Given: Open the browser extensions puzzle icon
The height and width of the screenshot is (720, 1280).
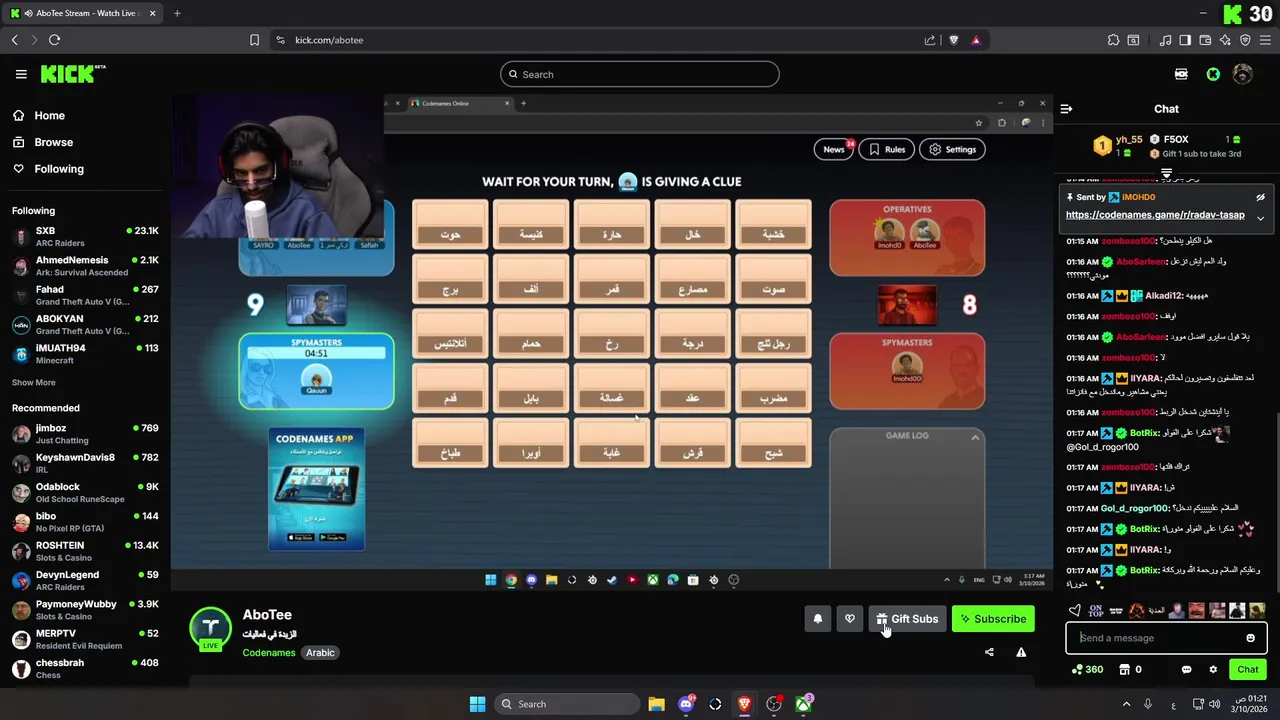Looking at the screenshot, I should [1113, 40].
